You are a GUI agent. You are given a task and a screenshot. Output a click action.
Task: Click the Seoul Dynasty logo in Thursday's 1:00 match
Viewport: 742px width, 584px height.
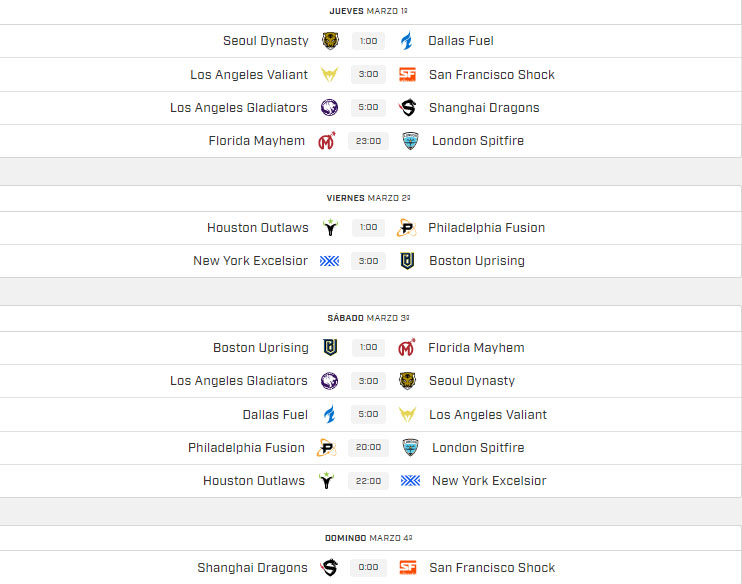pos(330,41)
